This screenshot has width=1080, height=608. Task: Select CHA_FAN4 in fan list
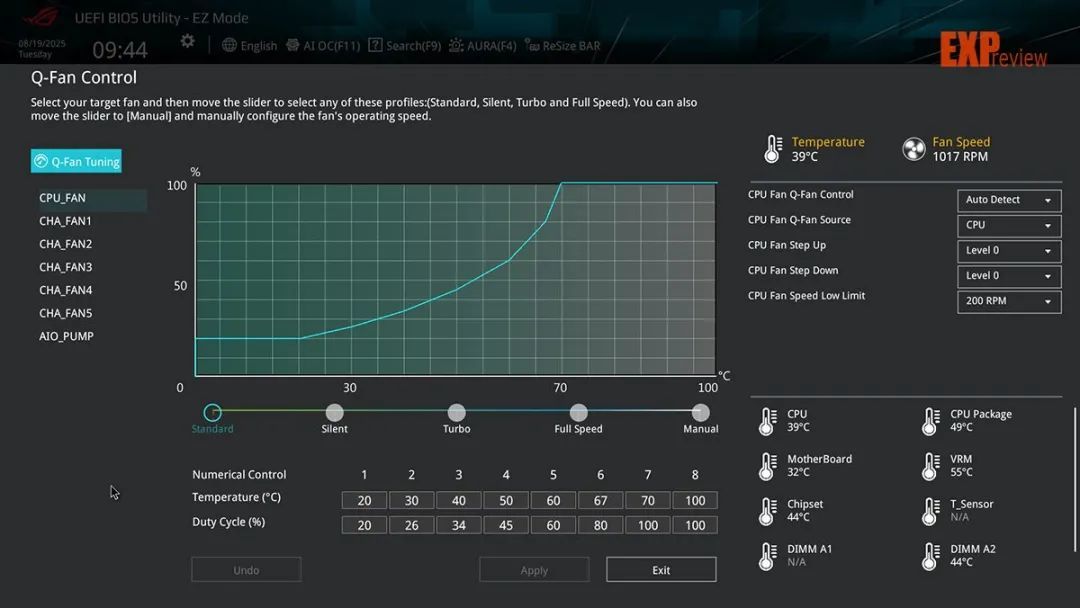(65, 290)
